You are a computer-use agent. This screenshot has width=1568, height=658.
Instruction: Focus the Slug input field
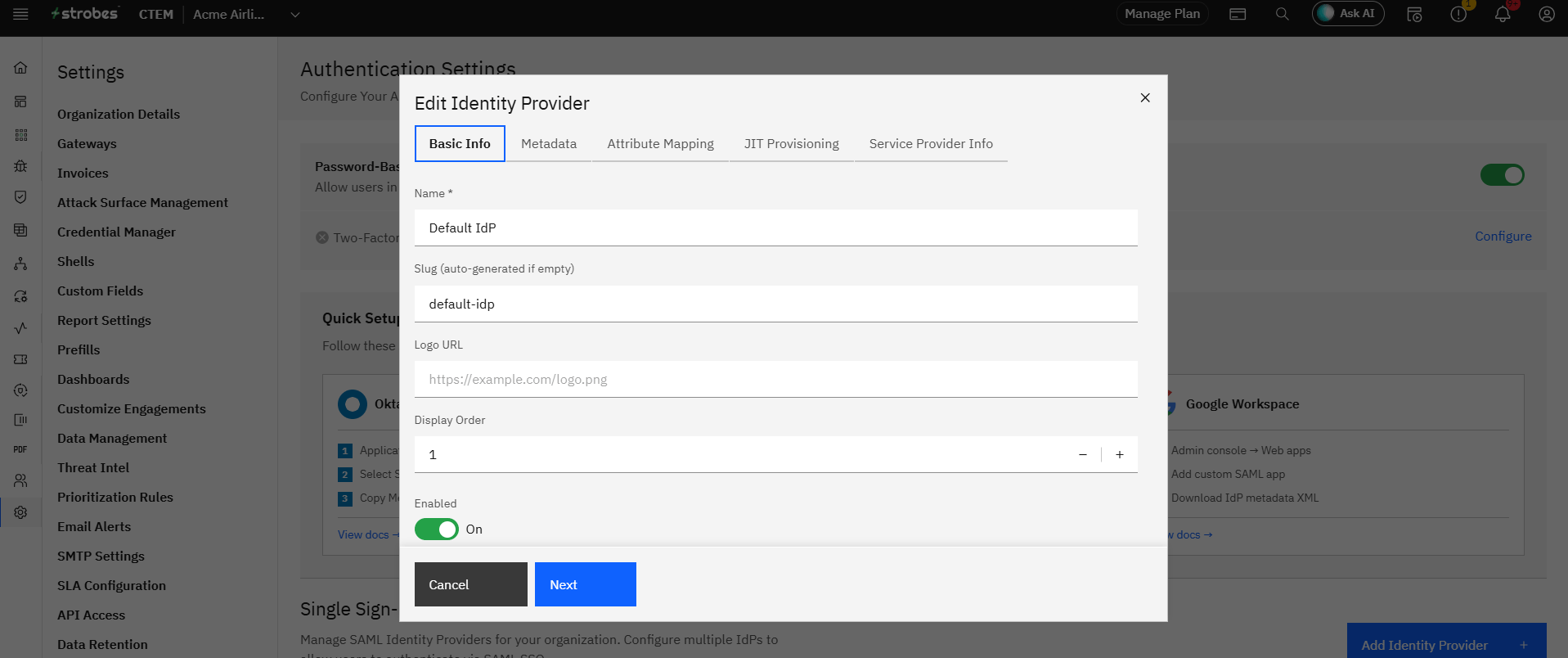tap(775, 304)
